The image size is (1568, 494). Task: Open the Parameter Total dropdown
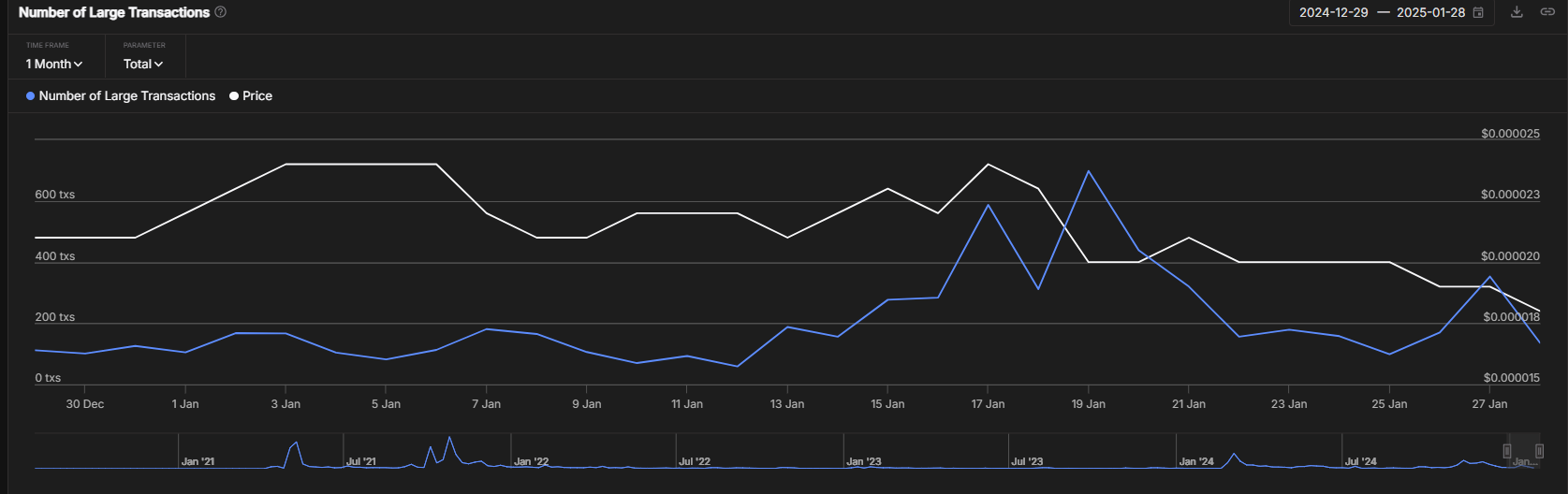(143, 64)
